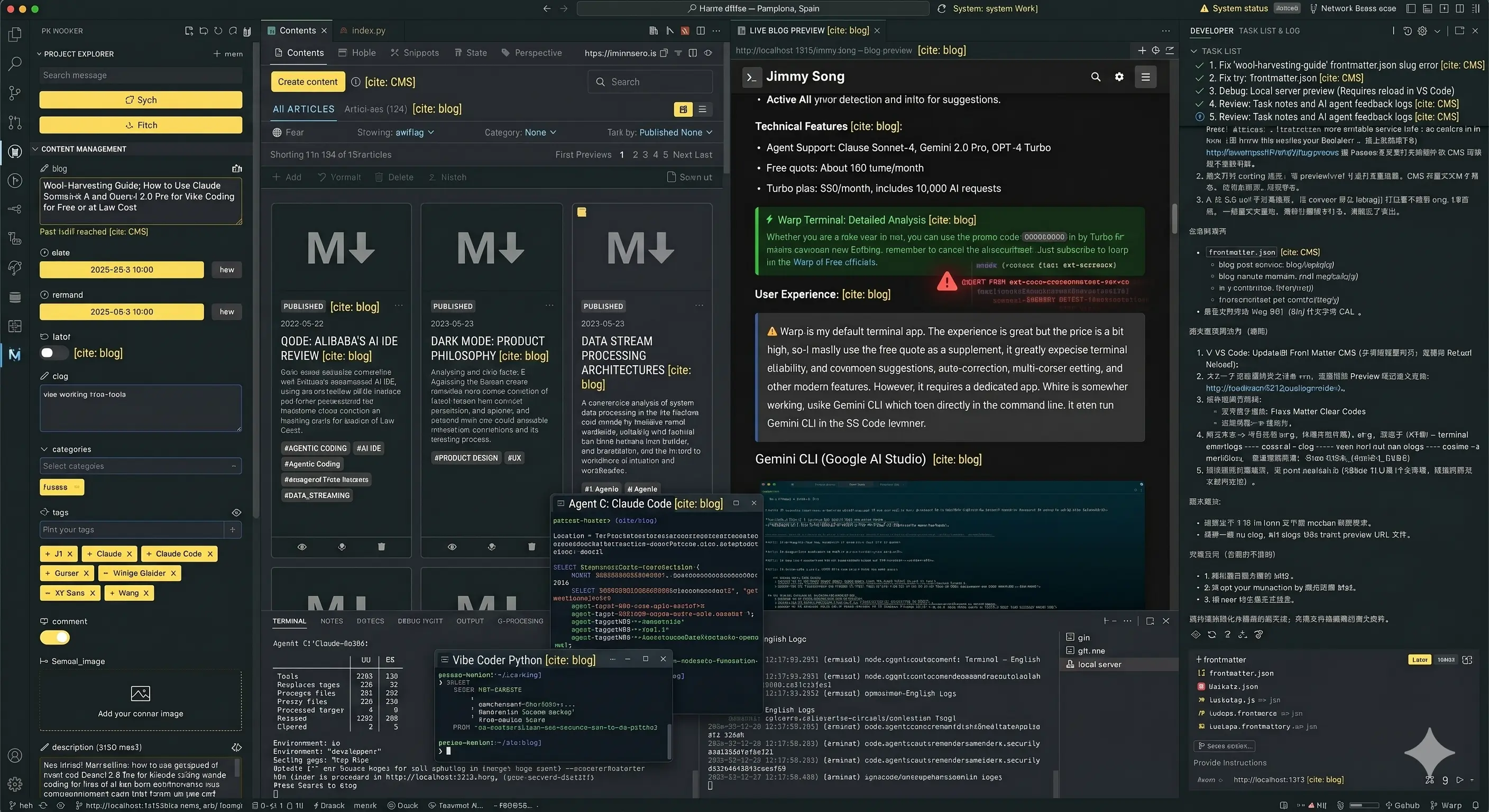Viewport: 1489px width, 812px height.
Task: Click search magnifier in Jimmy Song blog header
Action: tap(1096, 77)
